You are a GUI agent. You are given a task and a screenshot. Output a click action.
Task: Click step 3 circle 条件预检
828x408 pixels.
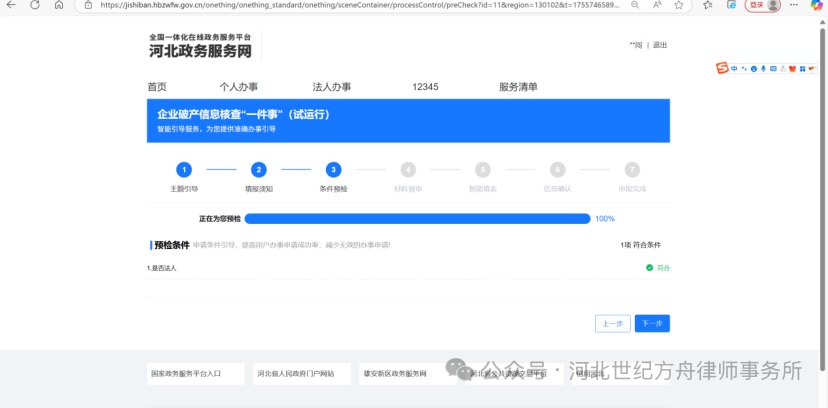tap(333, 169)
